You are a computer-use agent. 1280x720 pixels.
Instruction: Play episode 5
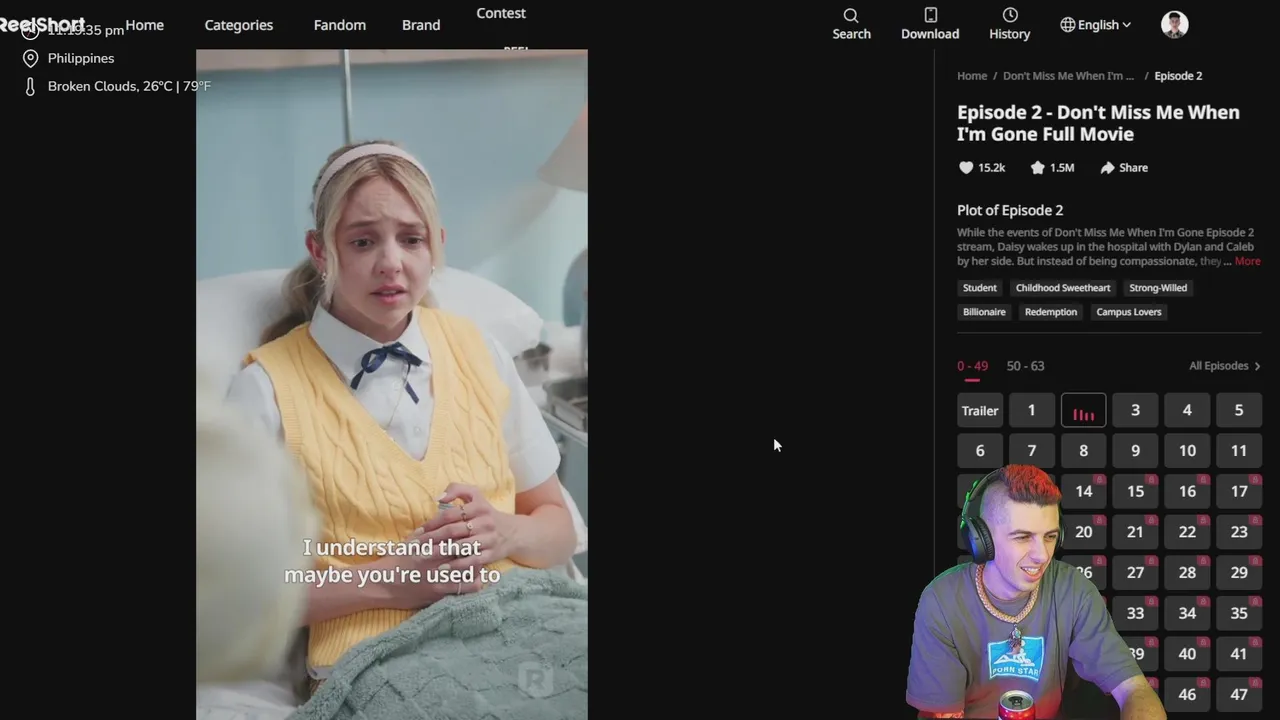click(x=1239, y=410)
